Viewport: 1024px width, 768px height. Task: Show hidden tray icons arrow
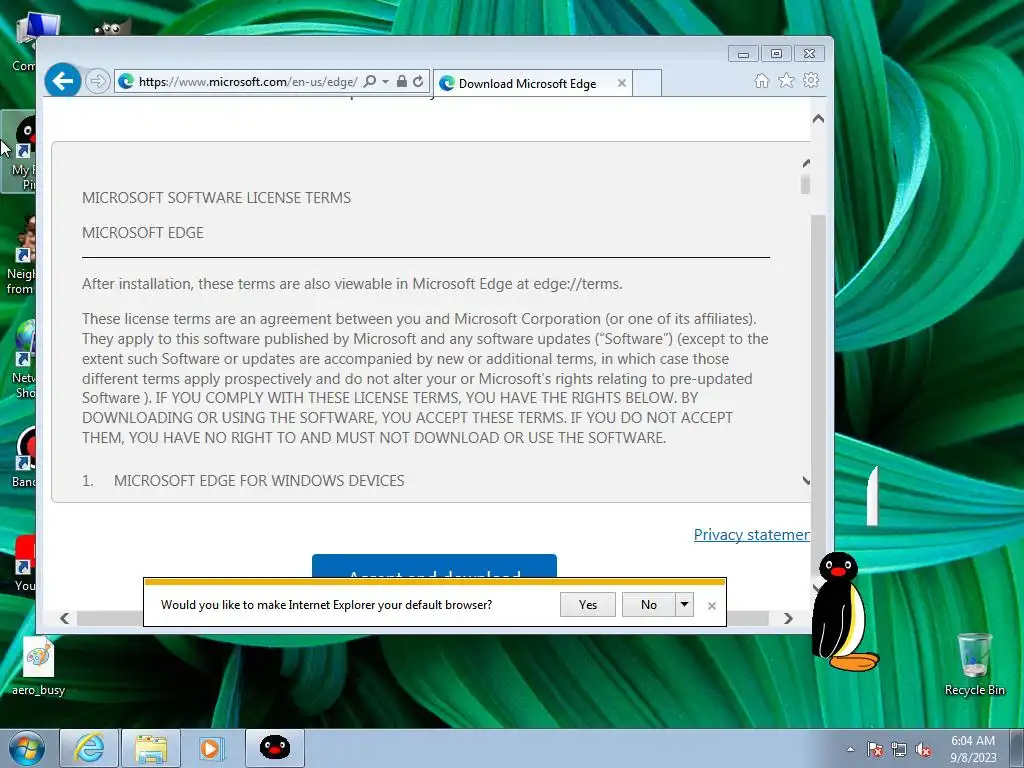pyautogui.click(x=850, y=750)
